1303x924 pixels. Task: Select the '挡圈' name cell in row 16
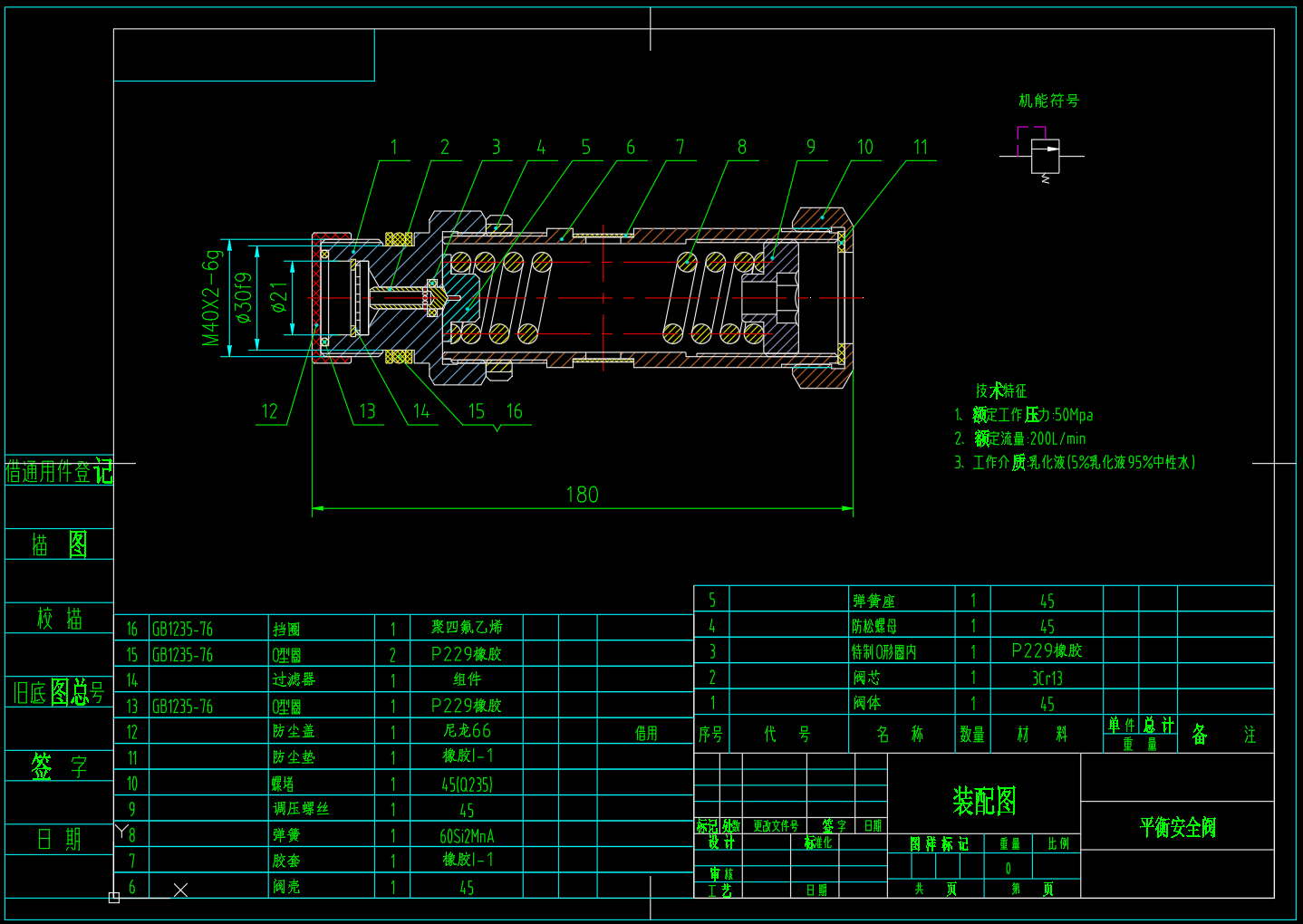click(x=286, y=629)
